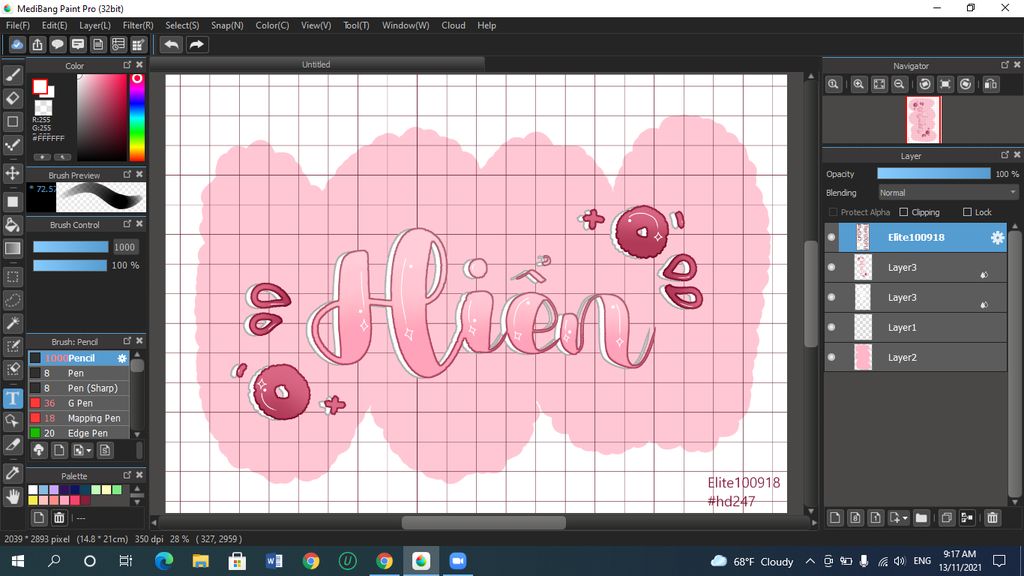Click Zoom Out in Navigator

coord(899,84)
